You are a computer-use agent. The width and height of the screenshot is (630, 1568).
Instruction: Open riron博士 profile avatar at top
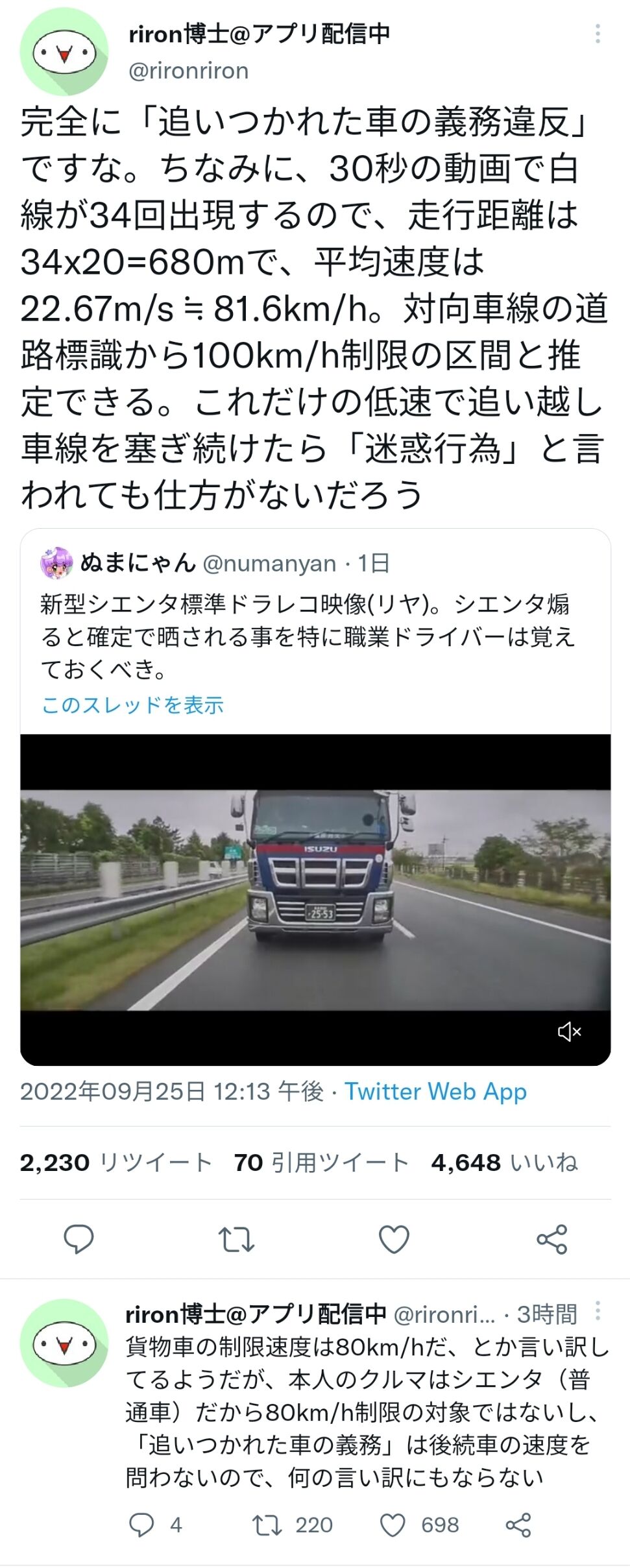[64, 52]
